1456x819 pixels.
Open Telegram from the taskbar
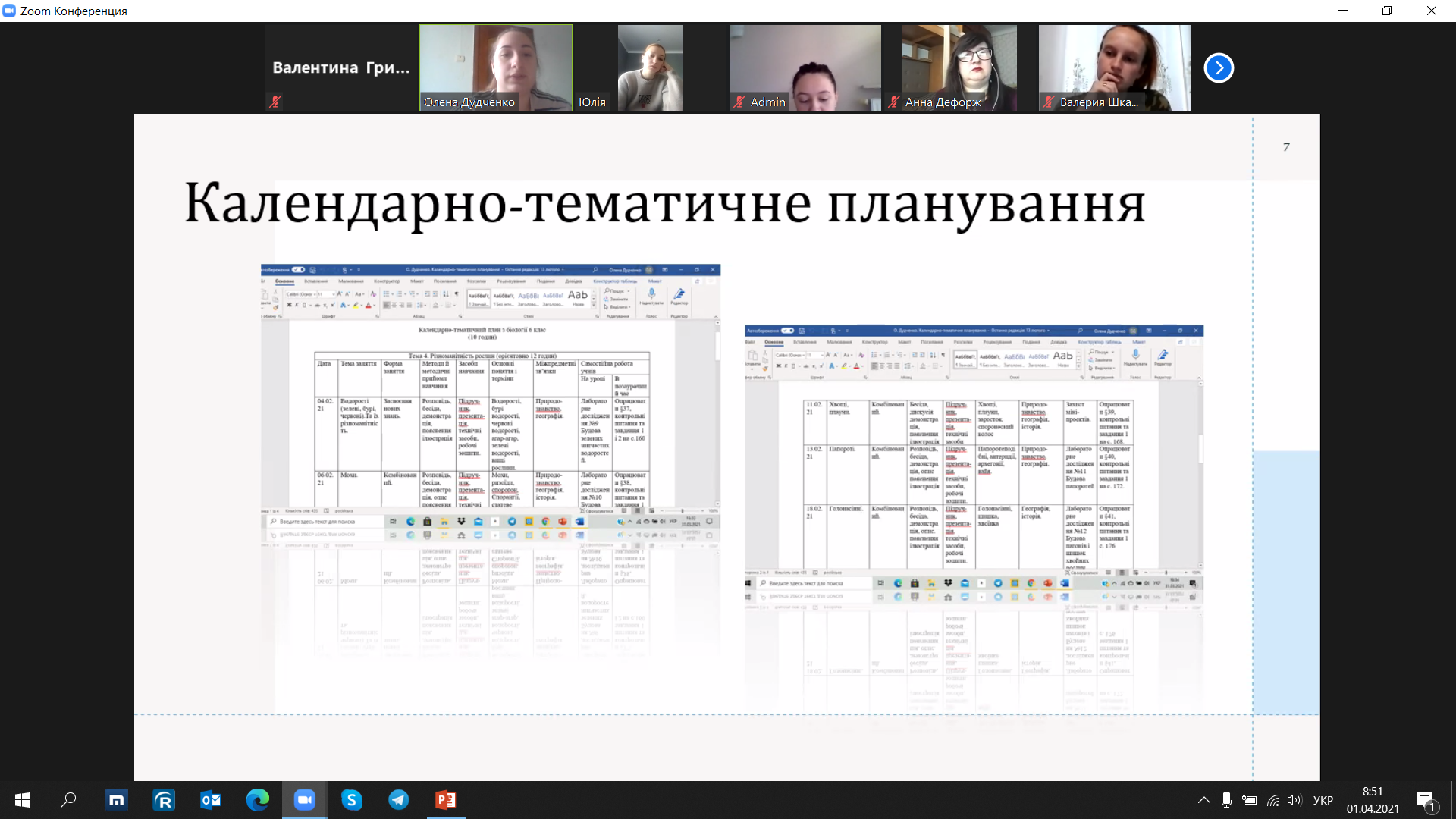click(x=398, y=800)
